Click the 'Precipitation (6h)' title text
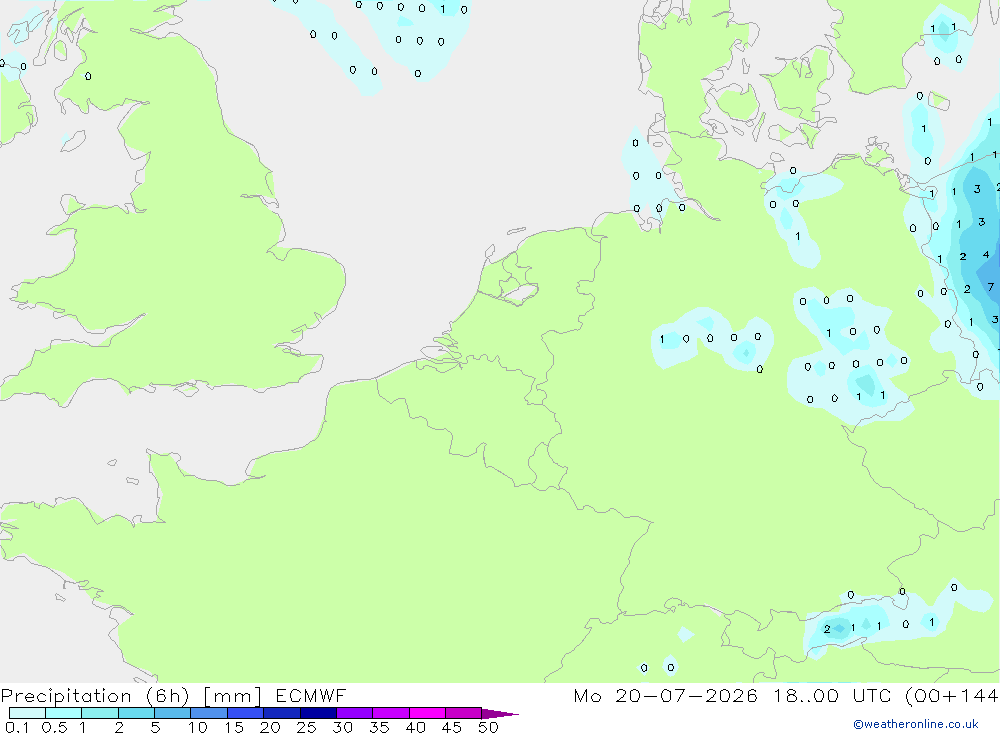This screenshot has width=1000, height=733. (x=95, y=695)
